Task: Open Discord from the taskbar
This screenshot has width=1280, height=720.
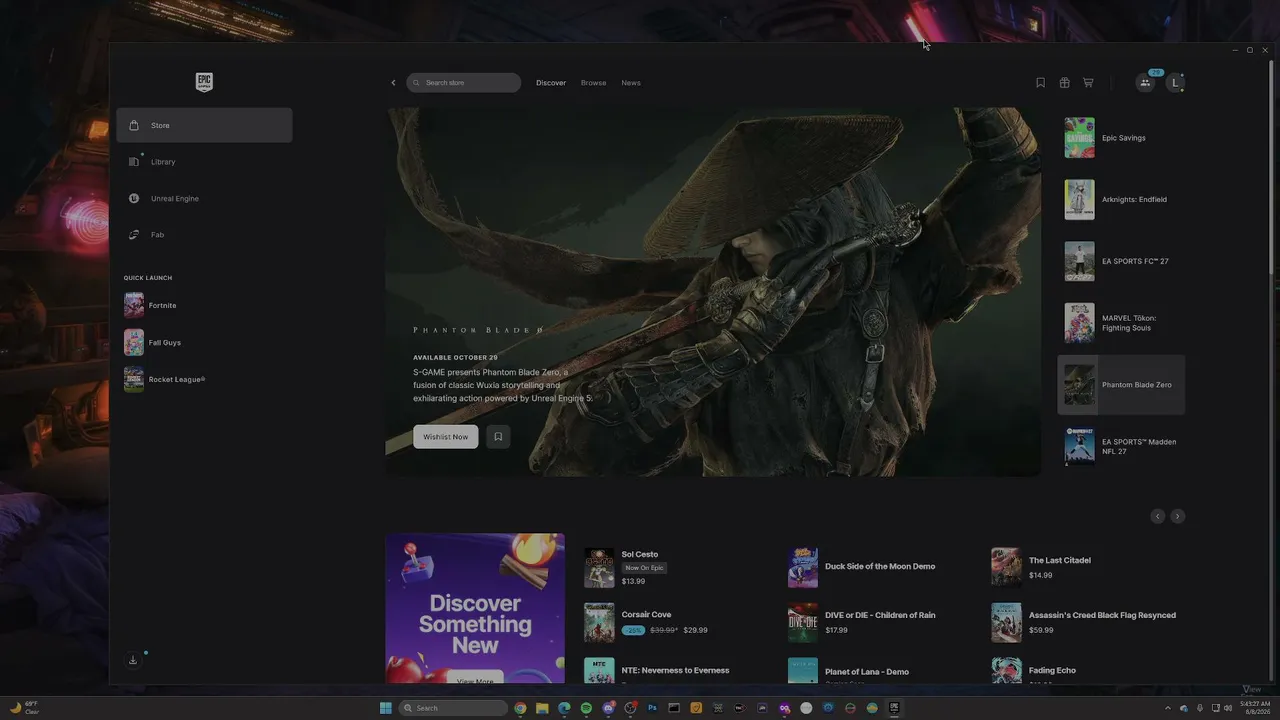Action: point(608,708)
